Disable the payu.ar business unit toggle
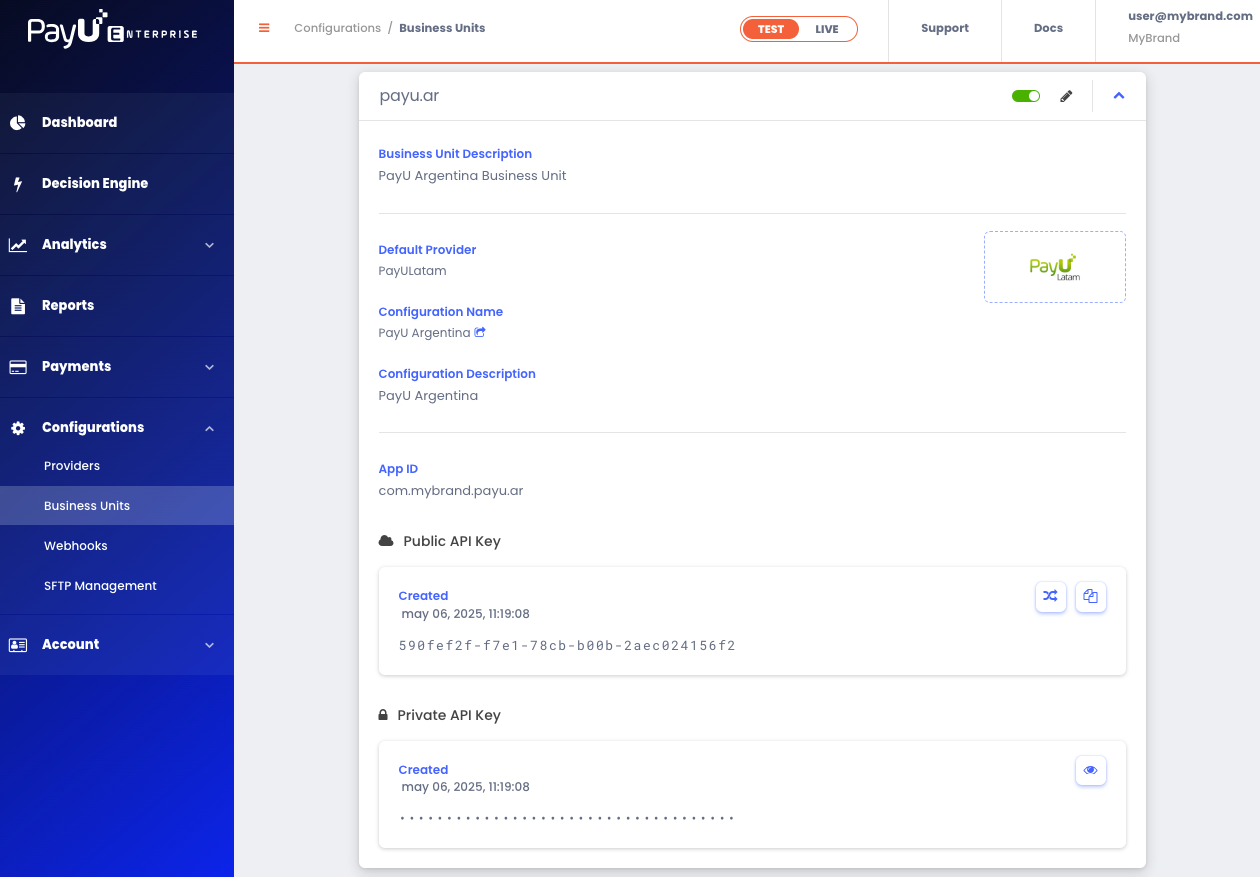 click(1026, 96)
